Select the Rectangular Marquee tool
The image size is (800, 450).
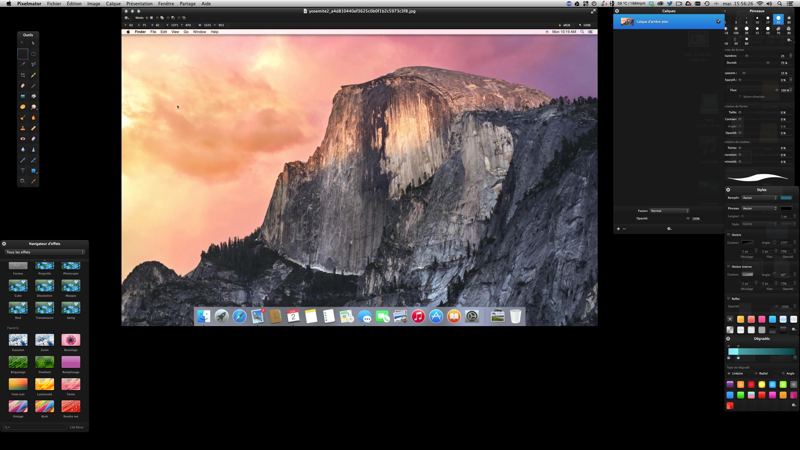22,54
